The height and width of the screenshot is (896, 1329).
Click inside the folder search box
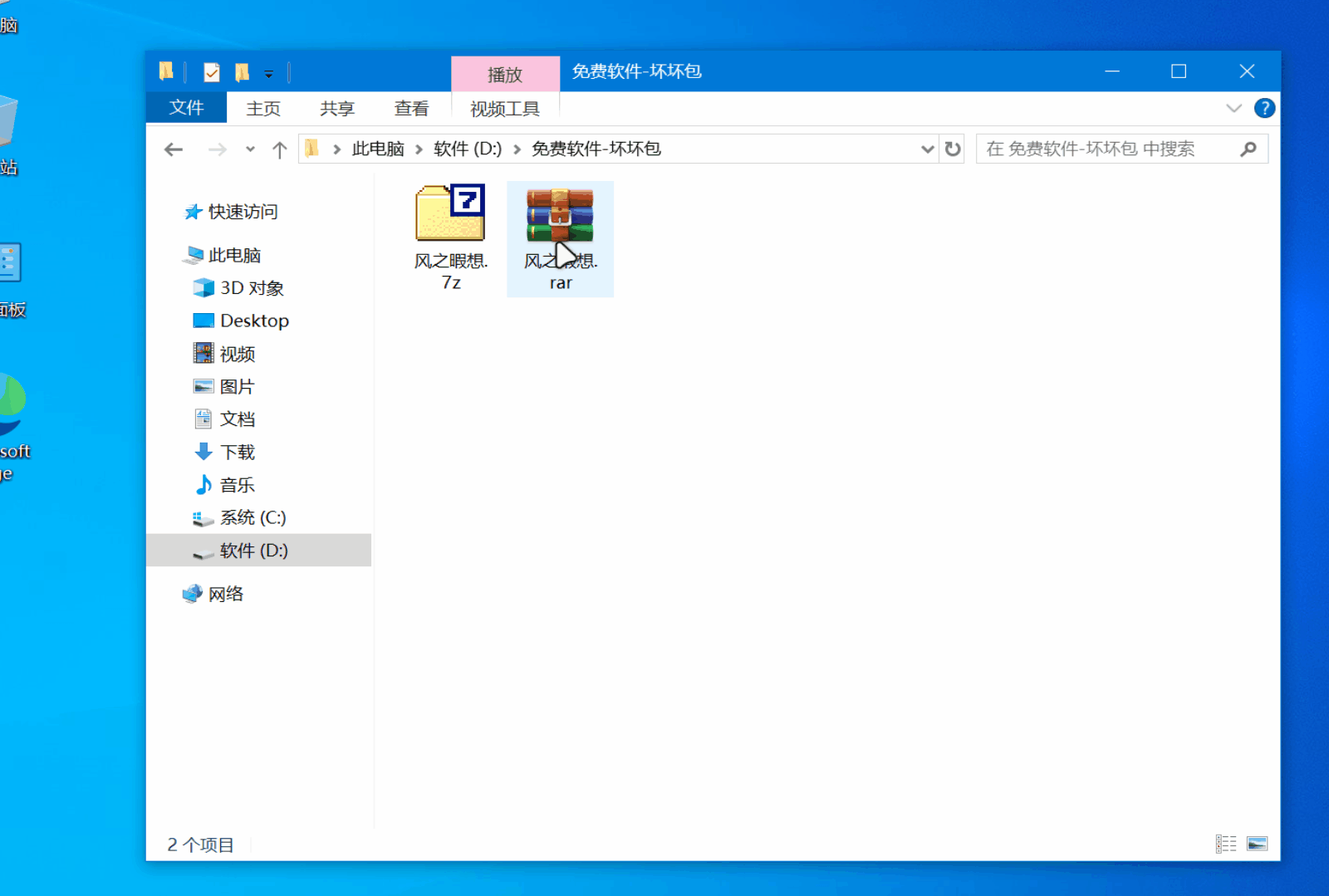coord(1105,149)
